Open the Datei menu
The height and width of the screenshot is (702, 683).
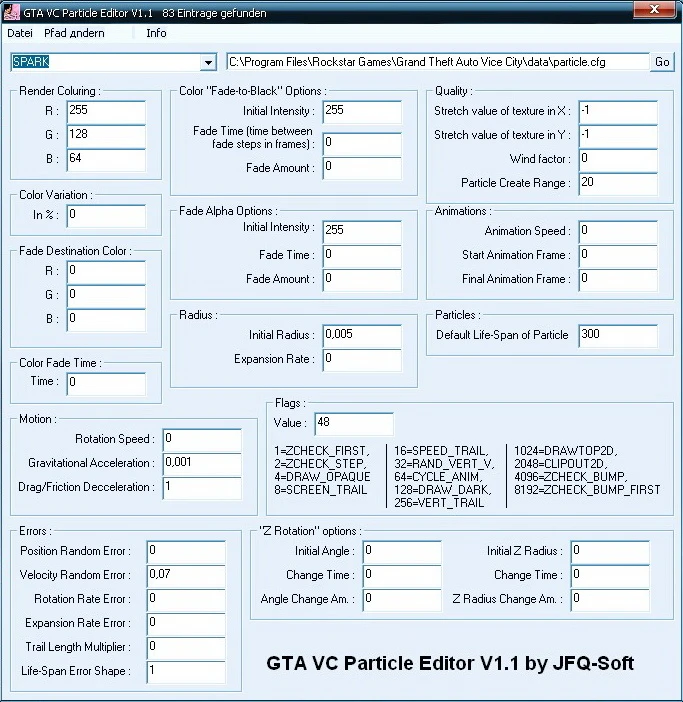point(20,33)
